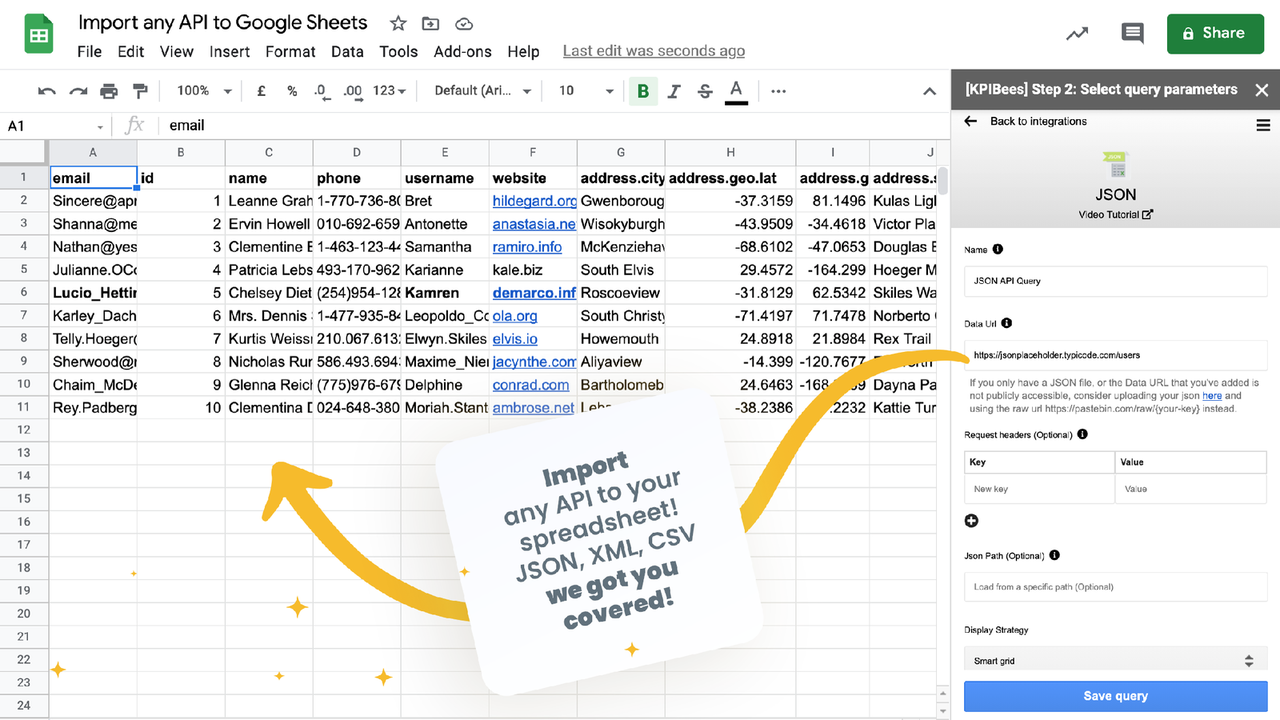The image size is (1280, 720).
Task: Open Display Strategy Smart grid dropdown
Action: coord(1114,660)
